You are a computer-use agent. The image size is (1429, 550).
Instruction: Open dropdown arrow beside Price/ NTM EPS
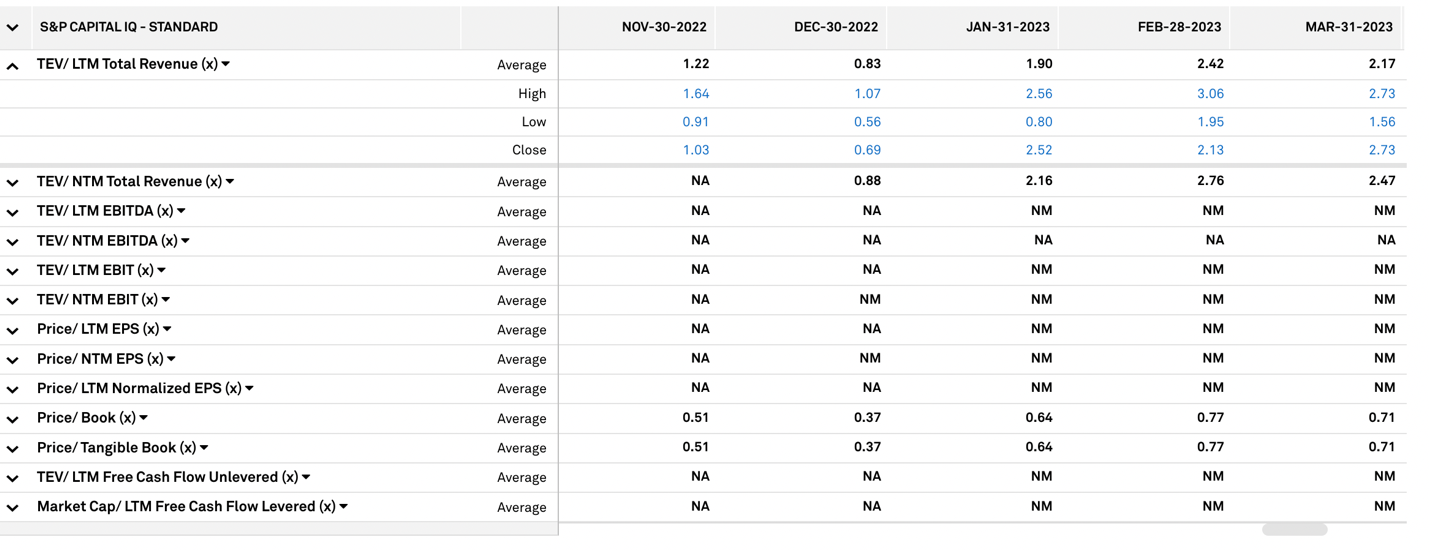172,359
